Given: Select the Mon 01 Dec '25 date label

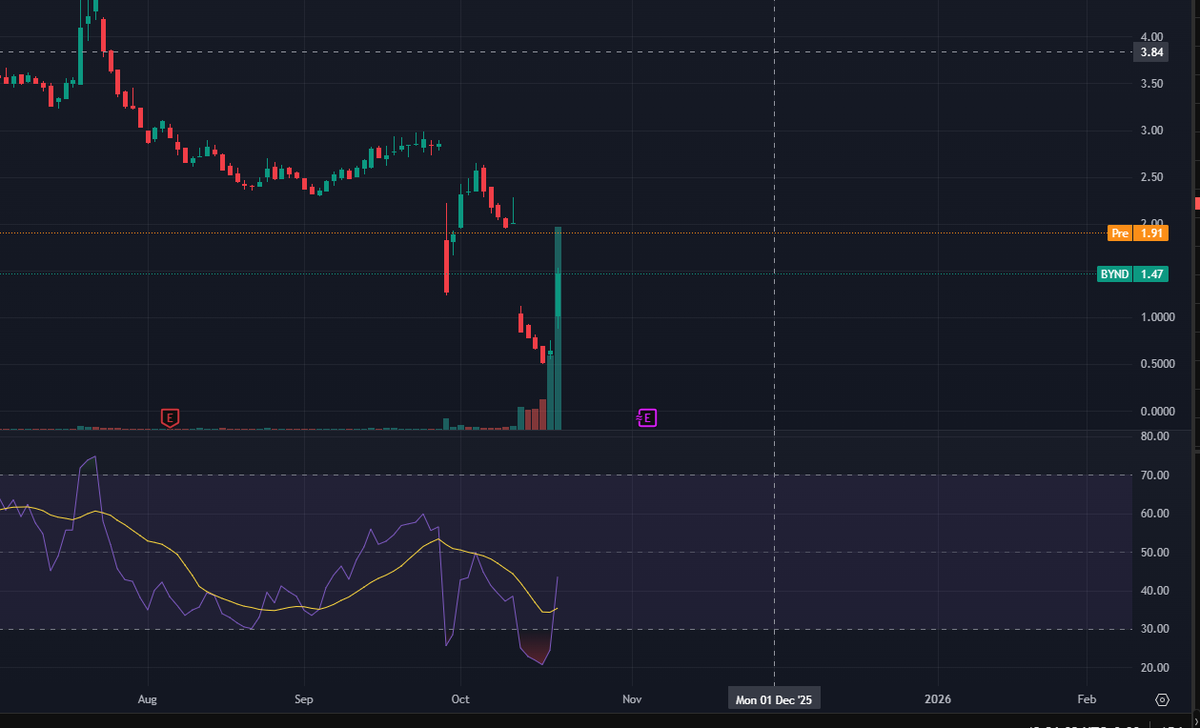Looking at the screenshot, I should pos(775,699).
